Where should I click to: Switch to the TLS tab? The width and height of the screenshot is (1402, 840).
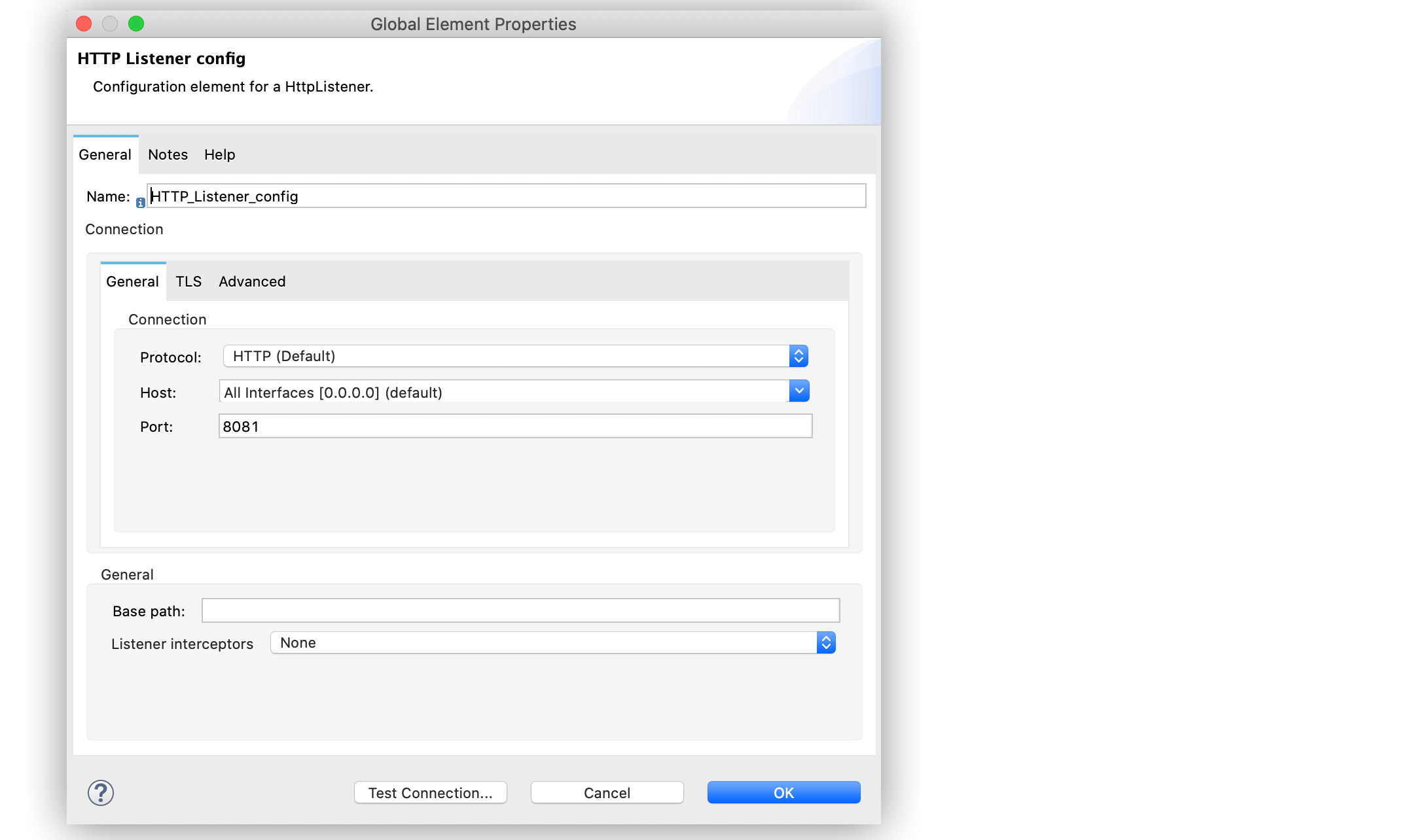pyautogui.click(x=188, y=281)
